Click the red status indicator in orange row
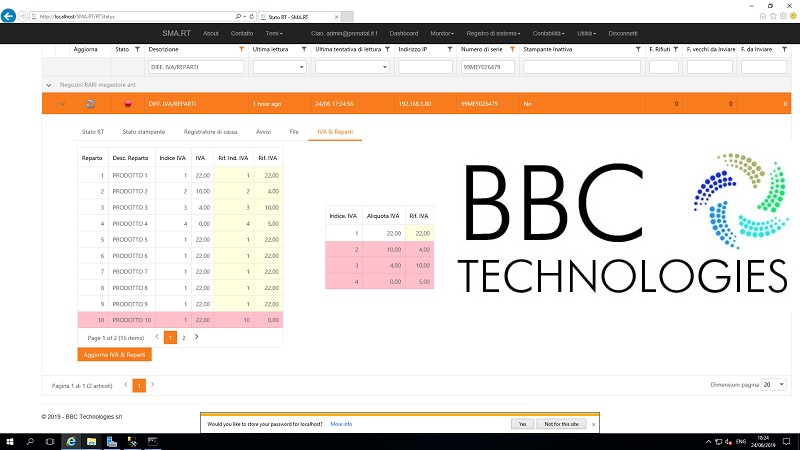800x450 pixels. pyautogui.click(x=128, y=104)
